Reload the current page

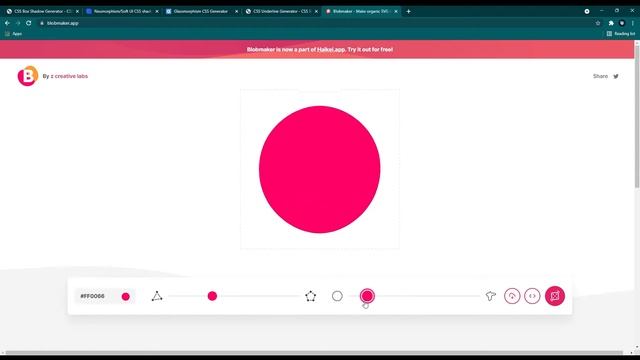pyautogui.click(x=29, y=23)
